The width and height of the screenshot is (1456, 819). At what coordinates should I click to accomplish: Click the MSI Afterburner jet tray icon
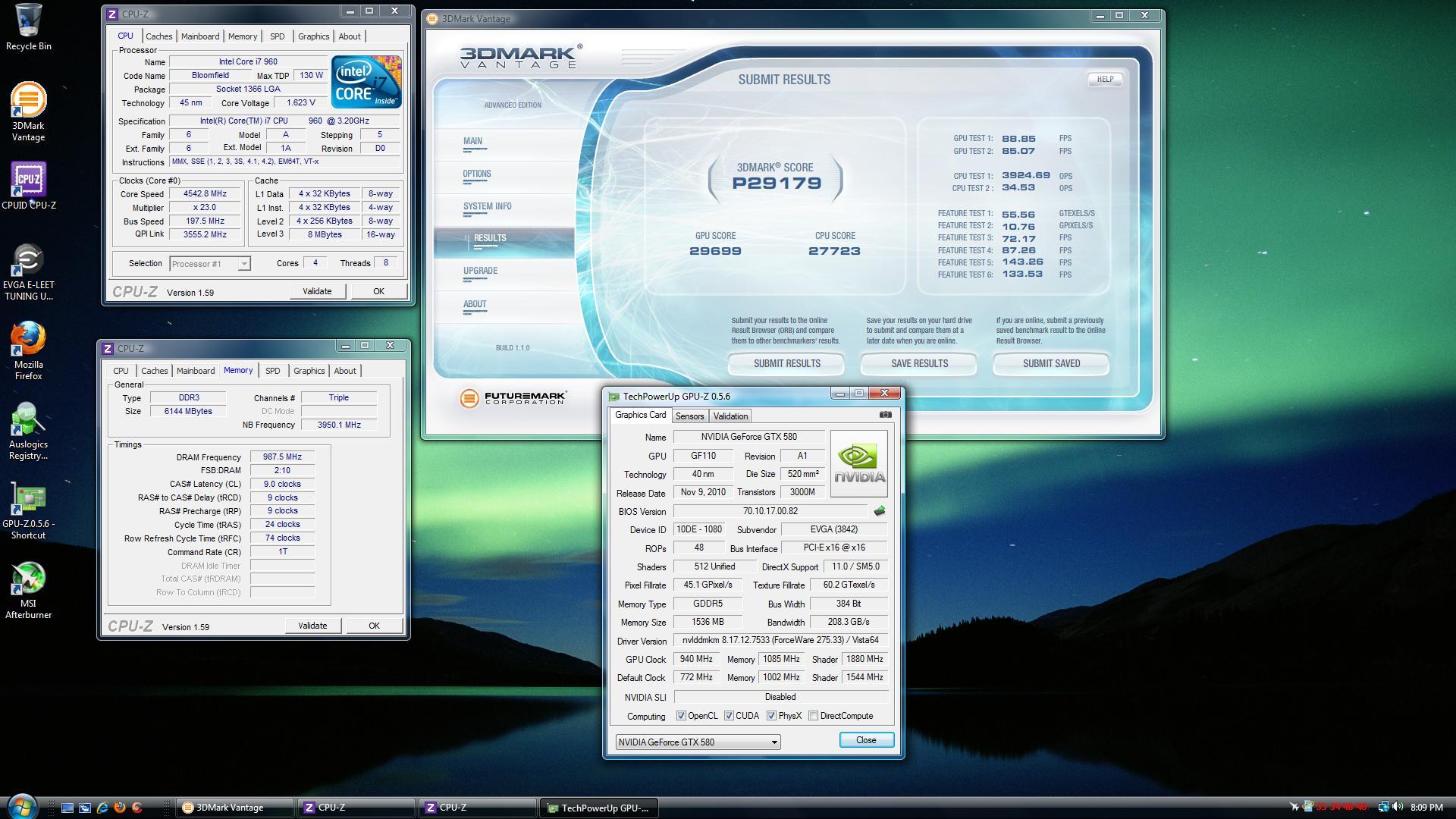point(1294,808)
